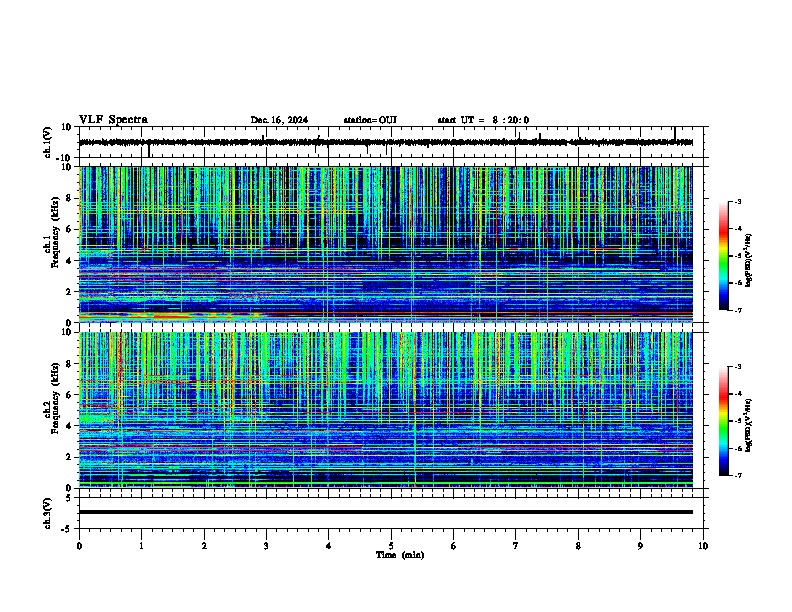
Task: Click the time axis tick label '0'
Action: pos(79,546)
